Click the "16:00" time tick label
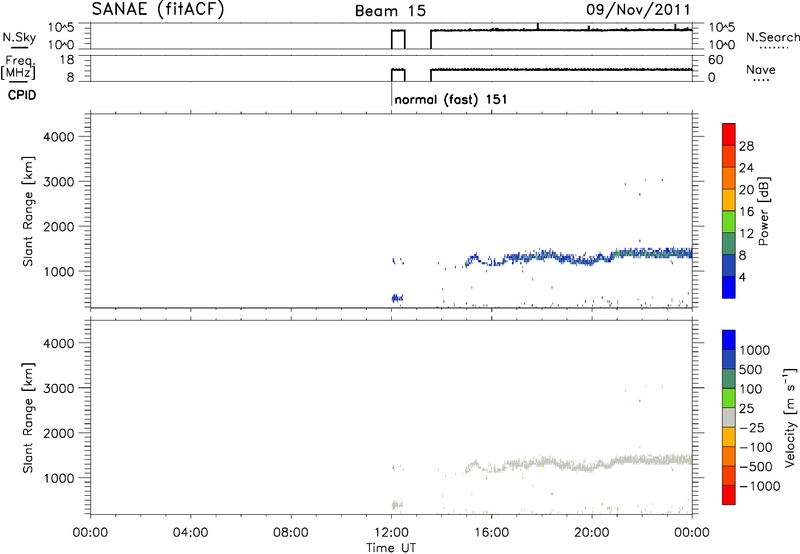This screenshot has width=800, height=554. tap(491, 533)
